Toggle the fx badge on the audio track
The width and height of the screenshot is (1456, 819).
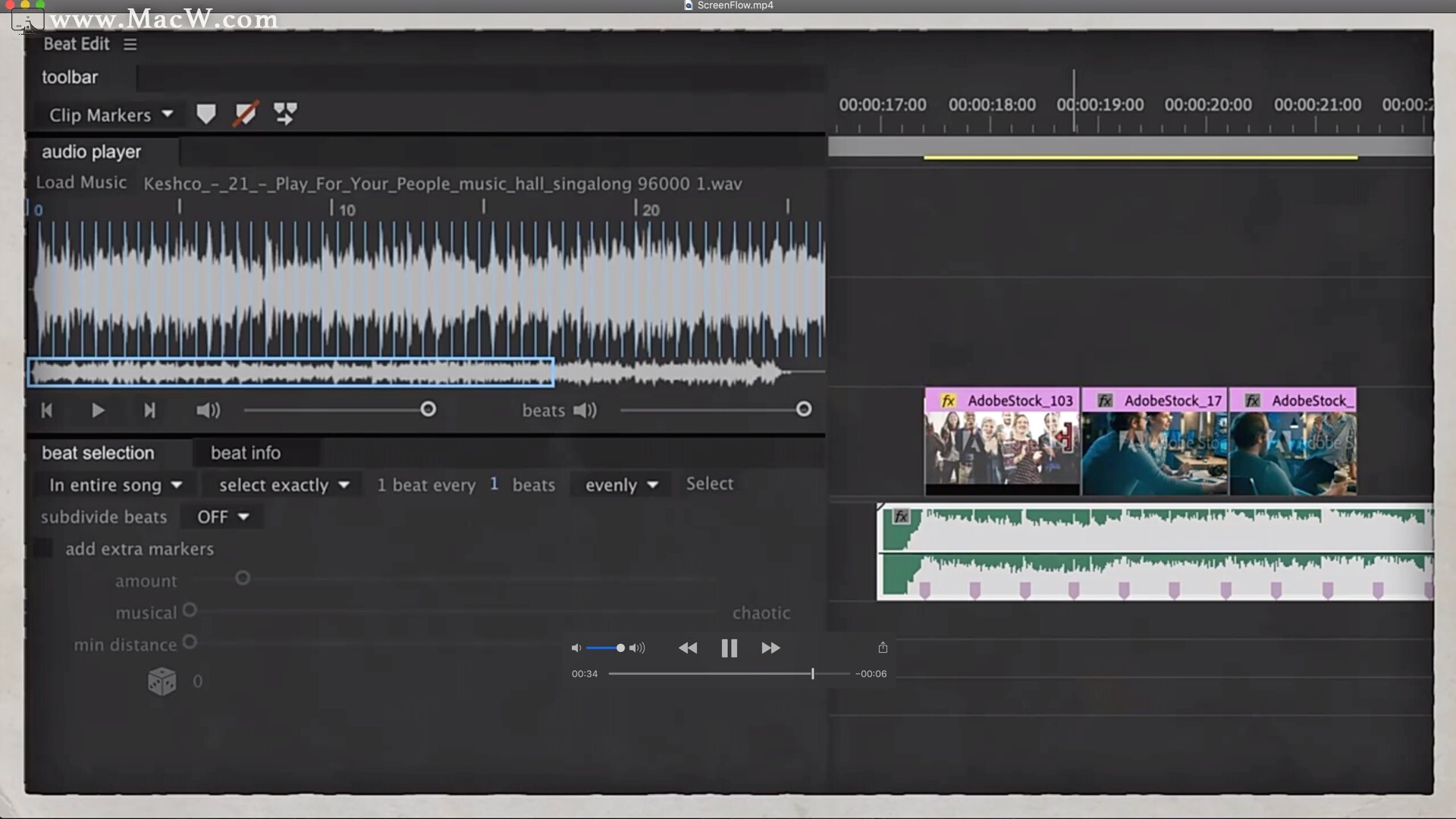tap(901, 516)
